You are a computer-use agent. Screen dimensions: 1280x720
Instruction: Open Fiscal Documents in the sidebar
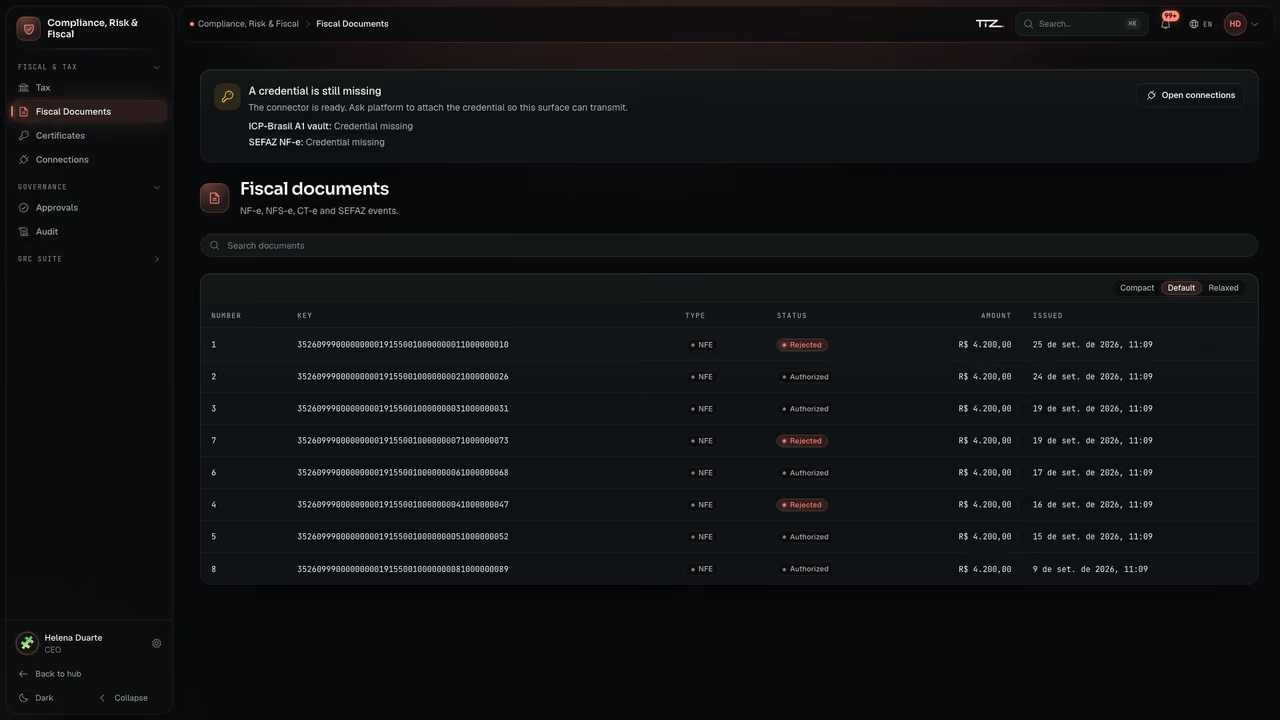point(88,112)
